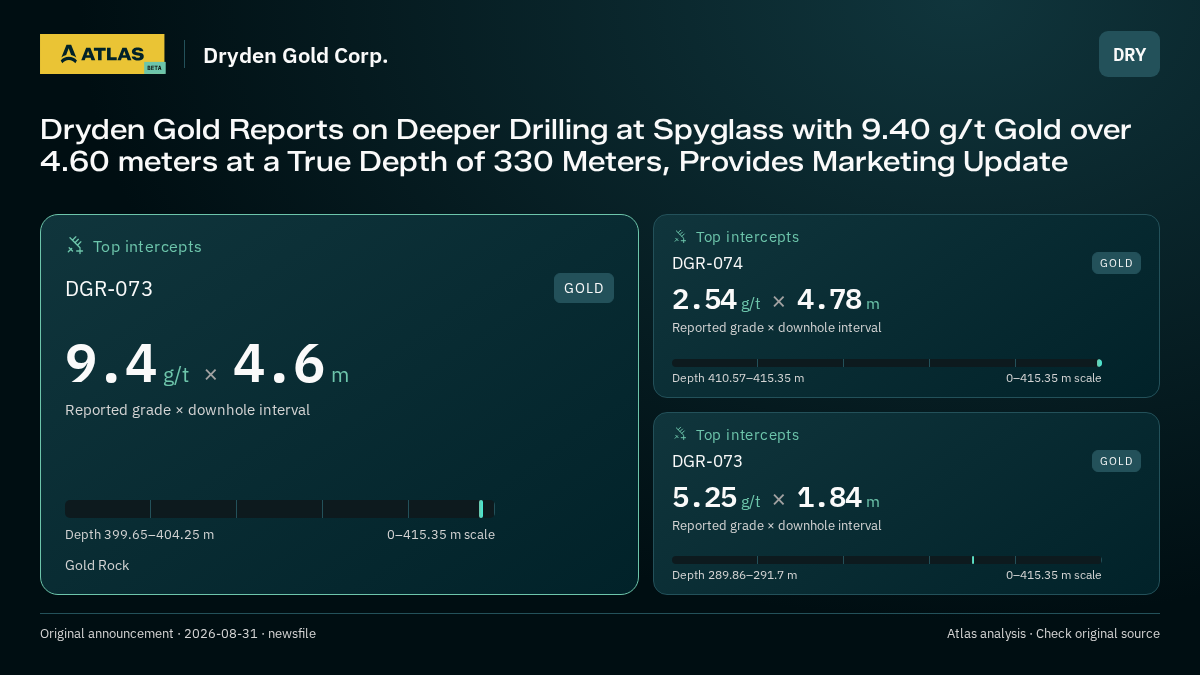Click the ATLAS logo badge
This screenshot has width=1200, height=675.
click(x=102, y=54)
